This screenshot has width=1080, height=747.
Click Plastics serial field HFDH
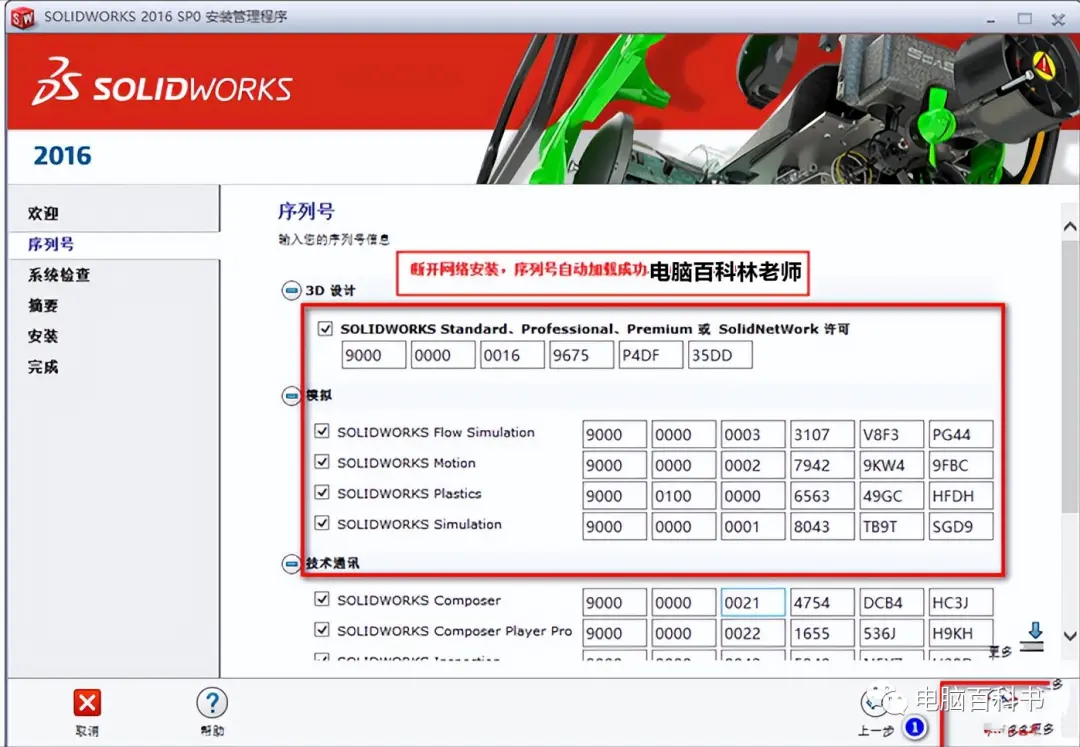961,496
